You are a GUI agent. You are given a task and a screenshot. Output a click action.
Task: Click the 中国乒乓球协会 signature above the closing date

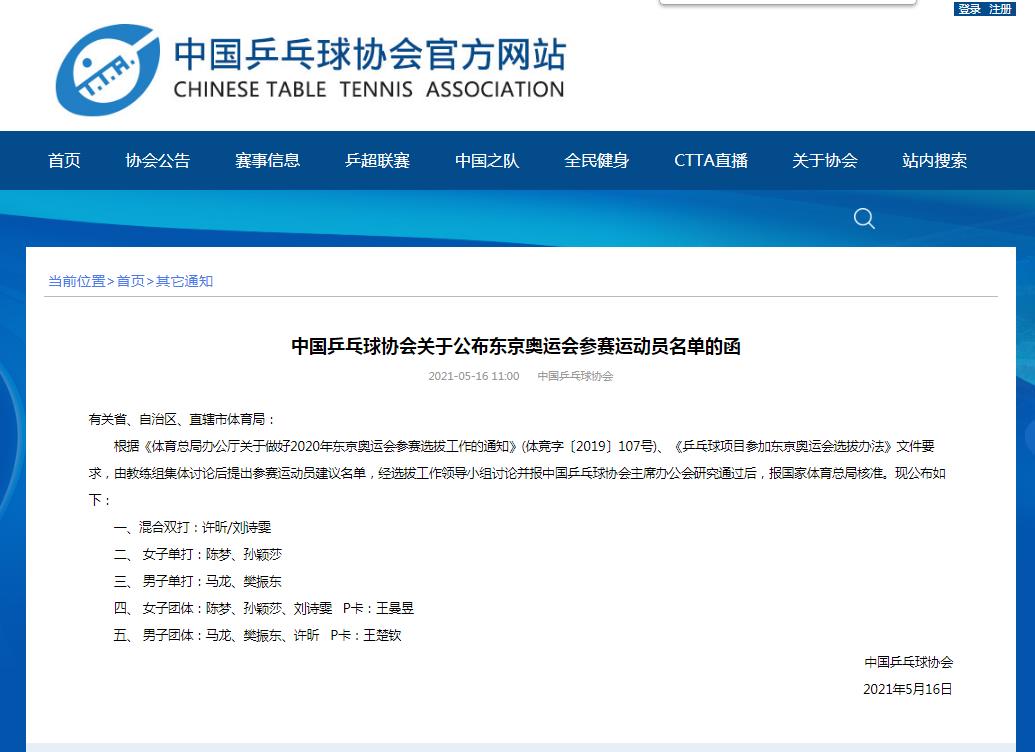pos(908,662)
